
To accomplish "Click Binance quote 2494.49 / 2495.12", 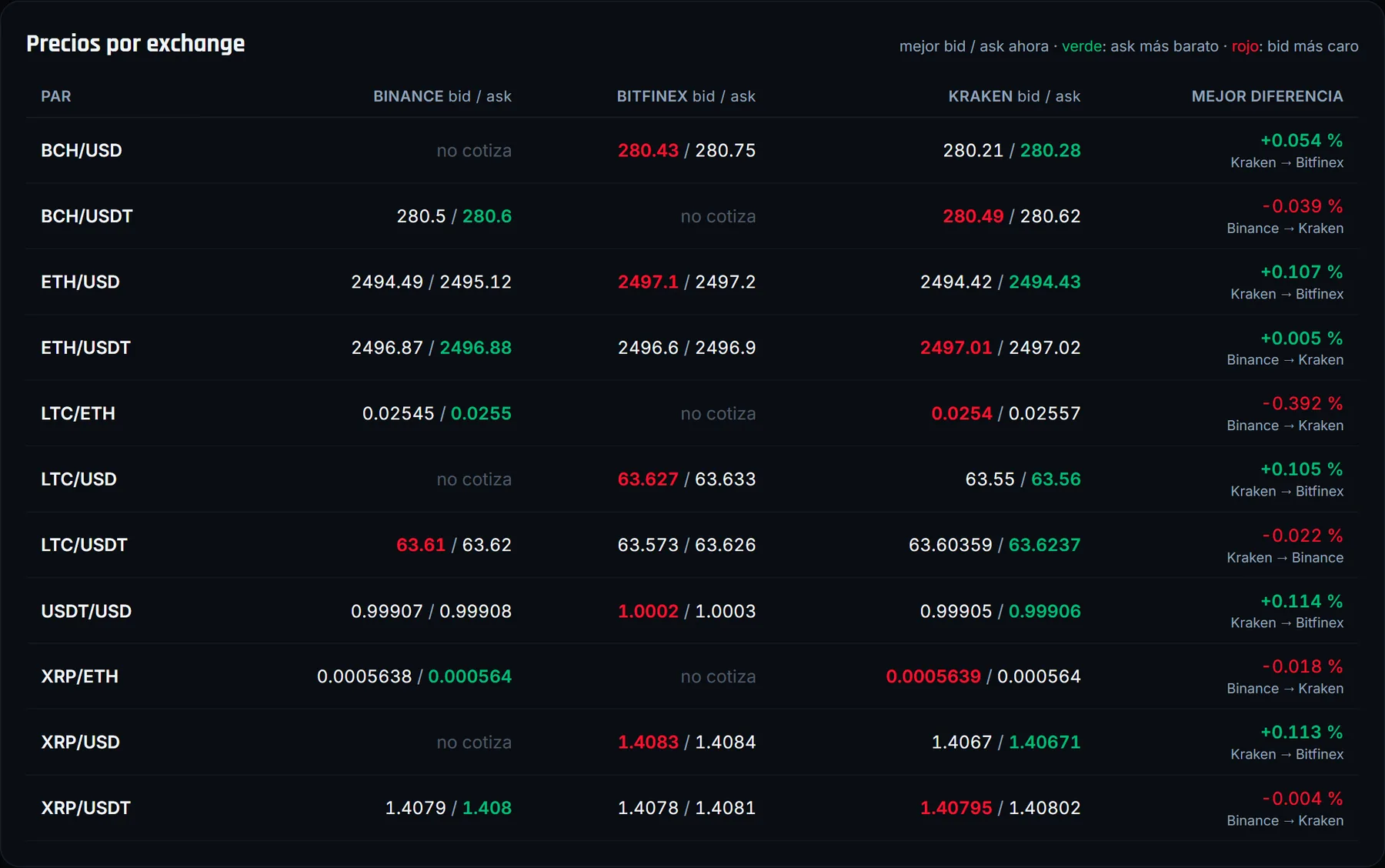I will (x=431, y=282).
